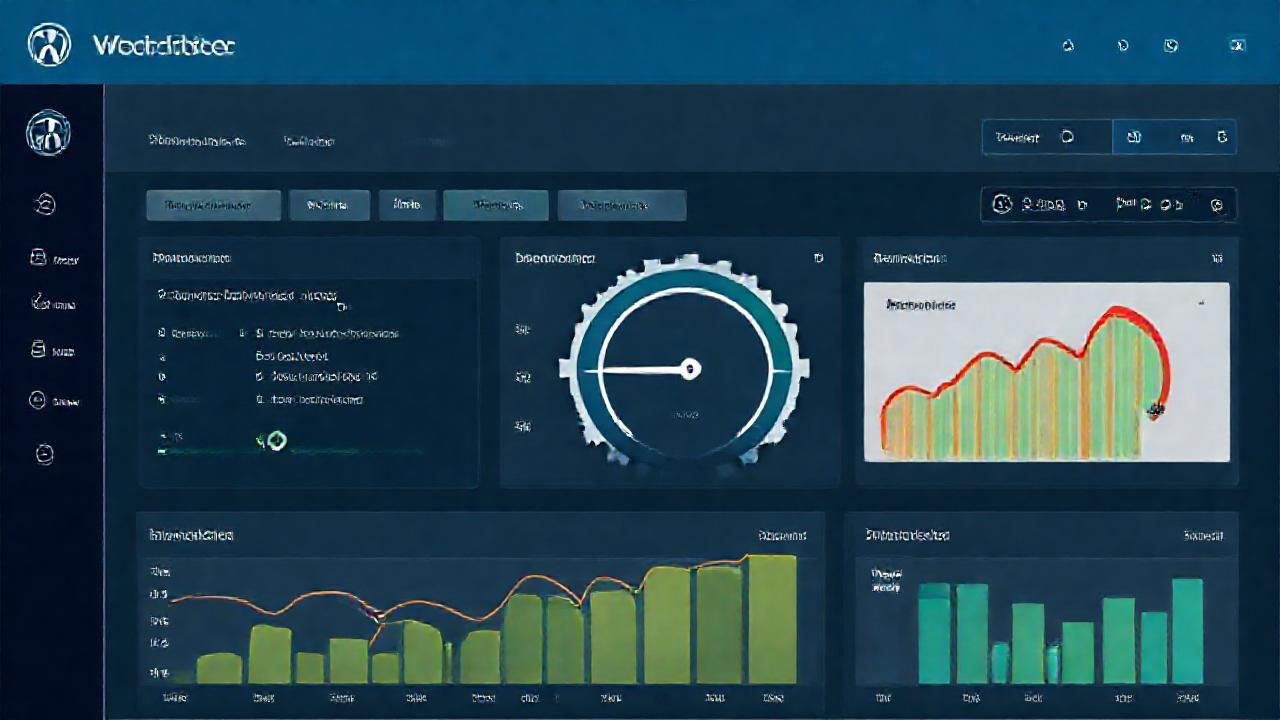
Task: Click the fourth filter button in the button row
Action: click(x=497, y=204)
